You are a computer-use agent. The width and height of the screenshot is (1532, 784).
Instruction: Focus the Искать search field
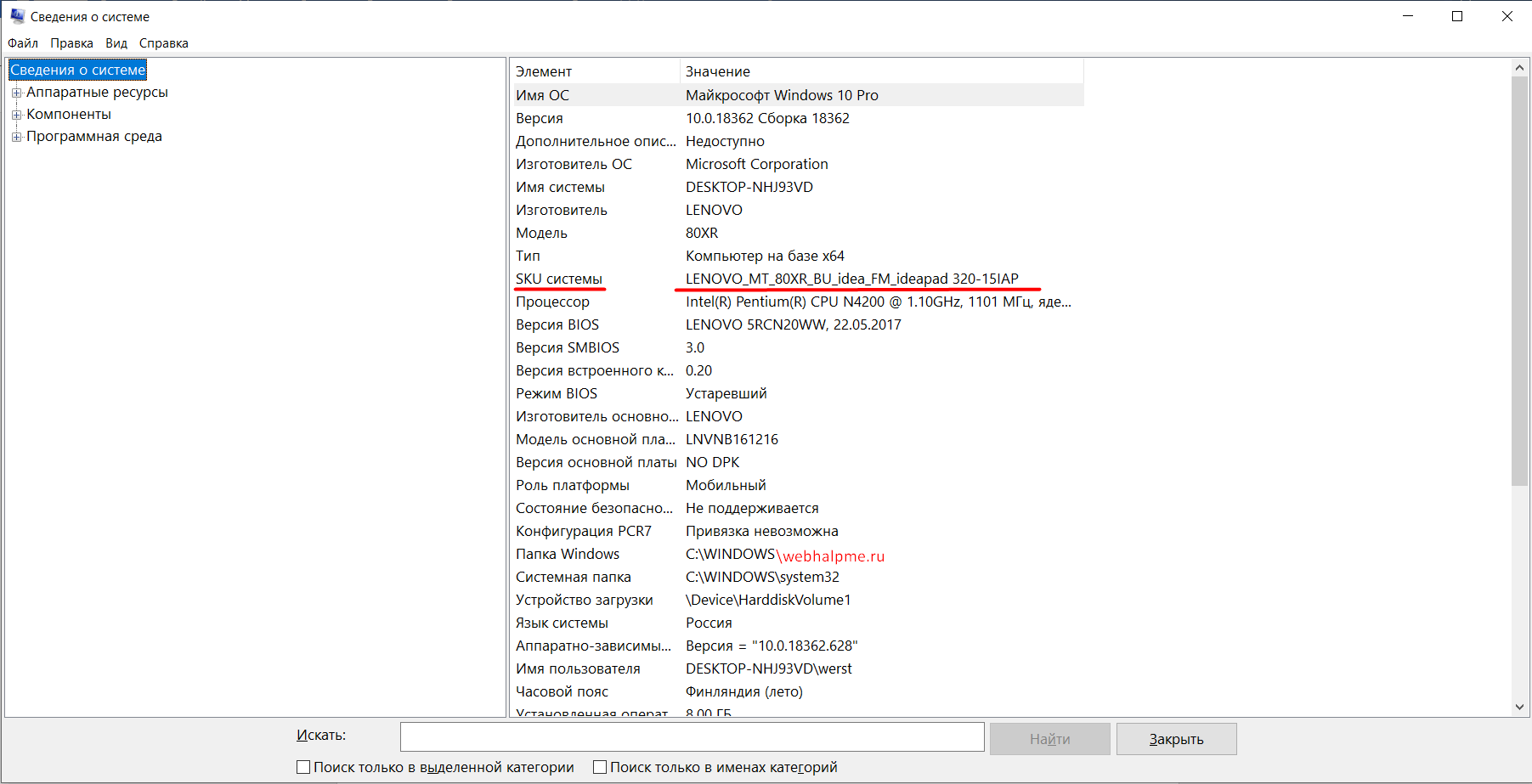[x=692, y=737]
